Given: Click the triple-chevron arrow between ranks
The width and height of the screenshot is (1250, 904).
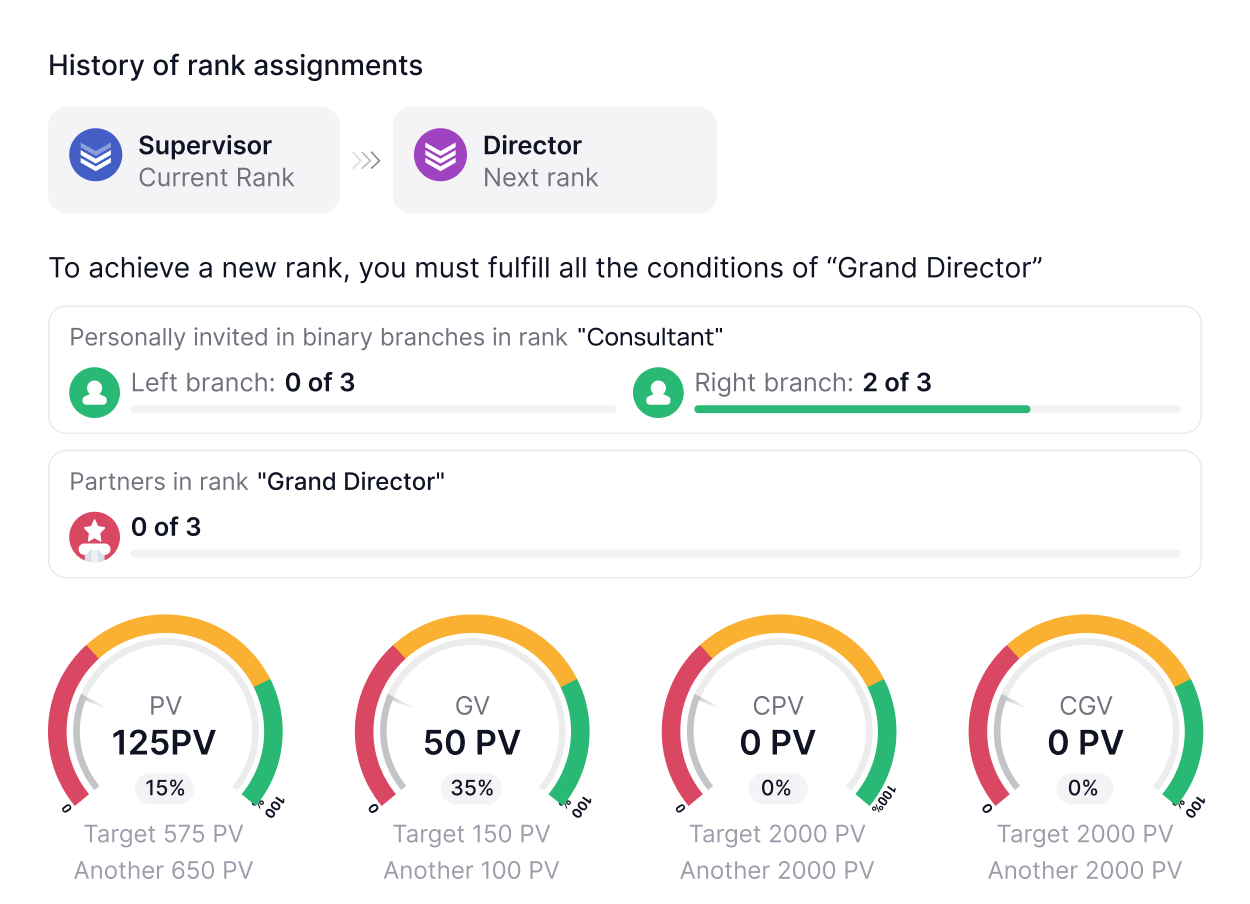Looking at the screenshot, I should pyautogui.click(x=366, y=160).
